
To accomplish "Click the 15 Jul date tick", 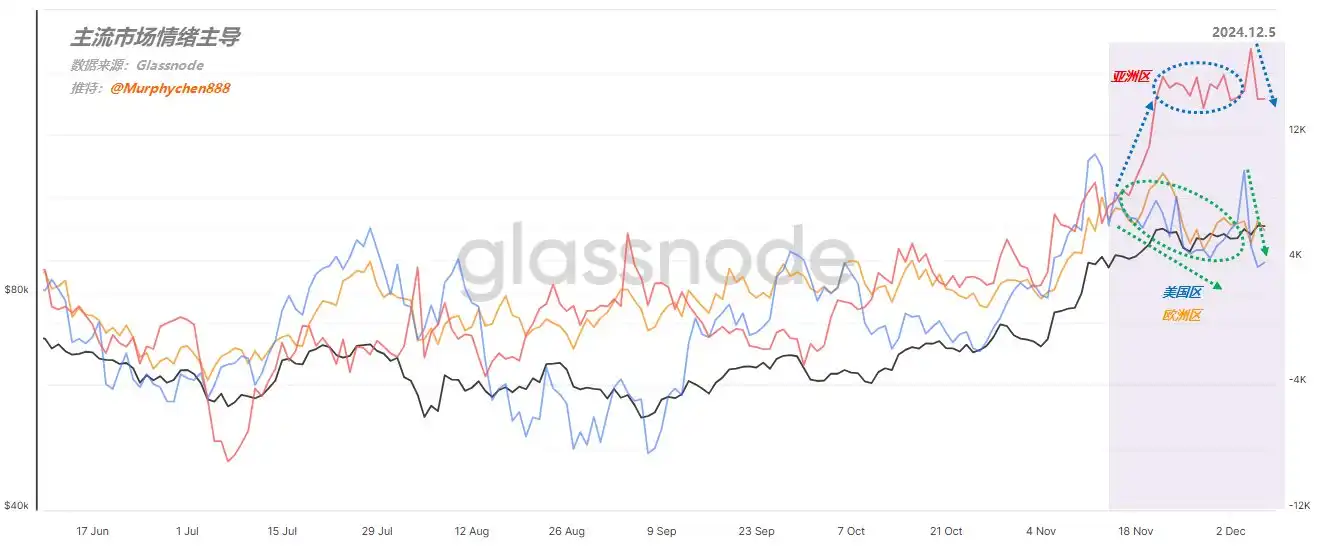I will click(x=283, y=531).
